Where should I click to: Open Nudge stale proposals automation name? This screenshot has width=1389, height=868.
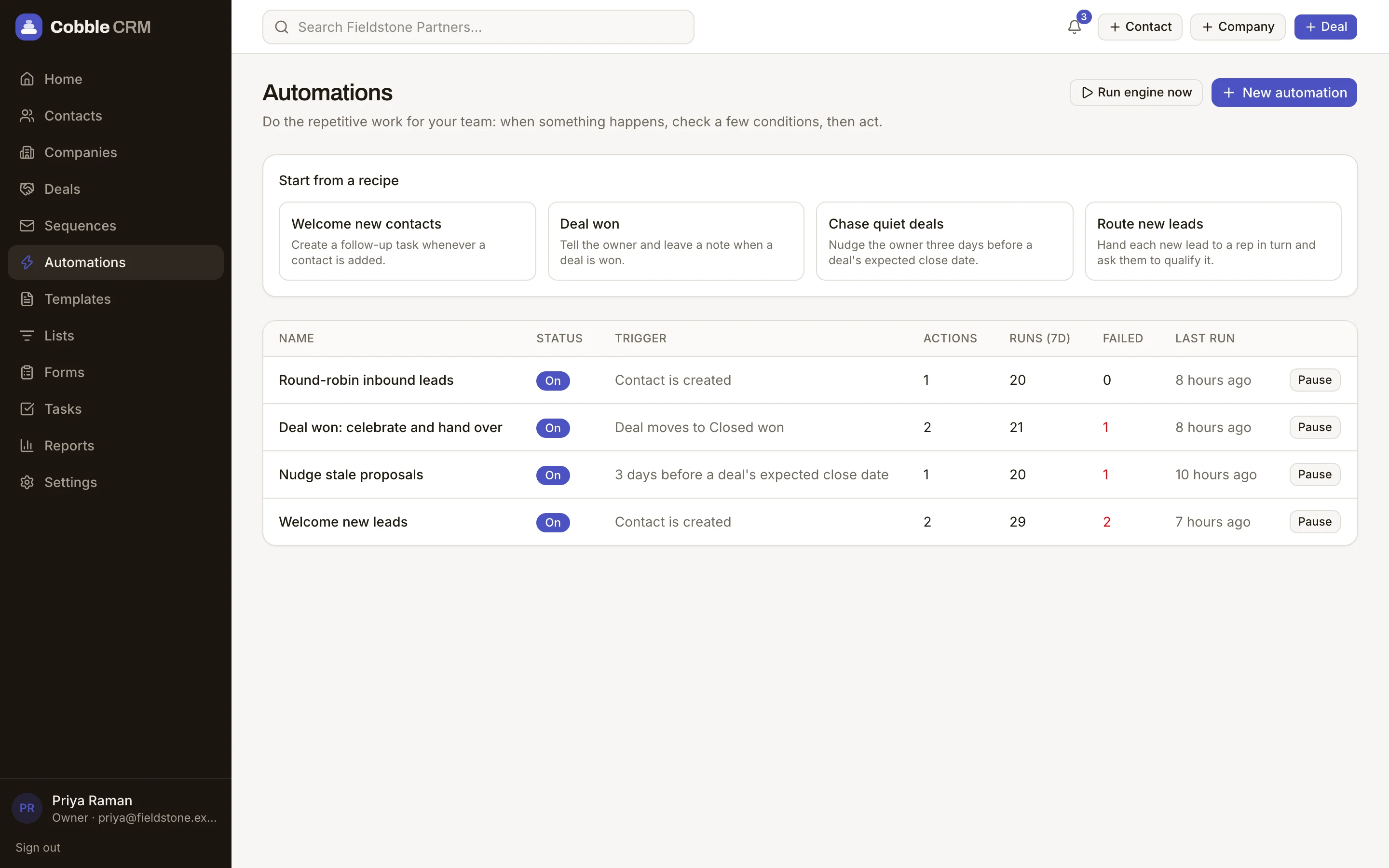pos(351,475)
